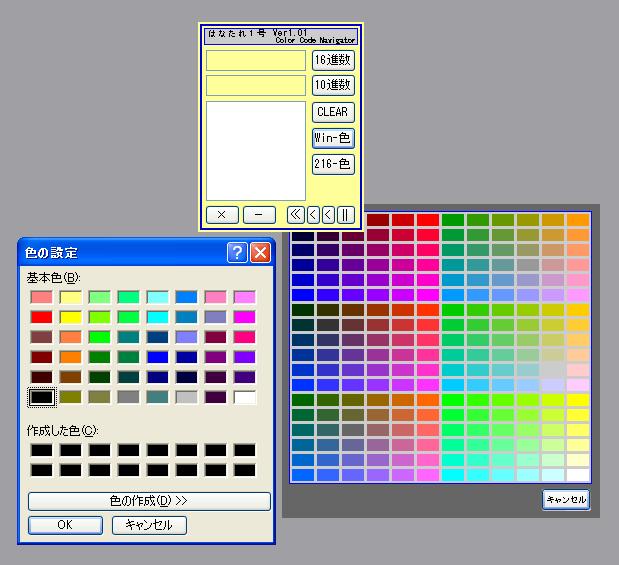The width and height of the screenshot is (619, 565).
Task: Select the white basic color swatch
Action: pos(244,397)
